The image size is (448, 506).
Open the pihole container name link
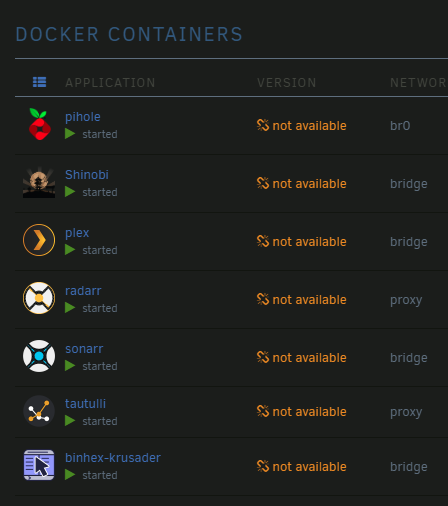[x=83, y=117]
